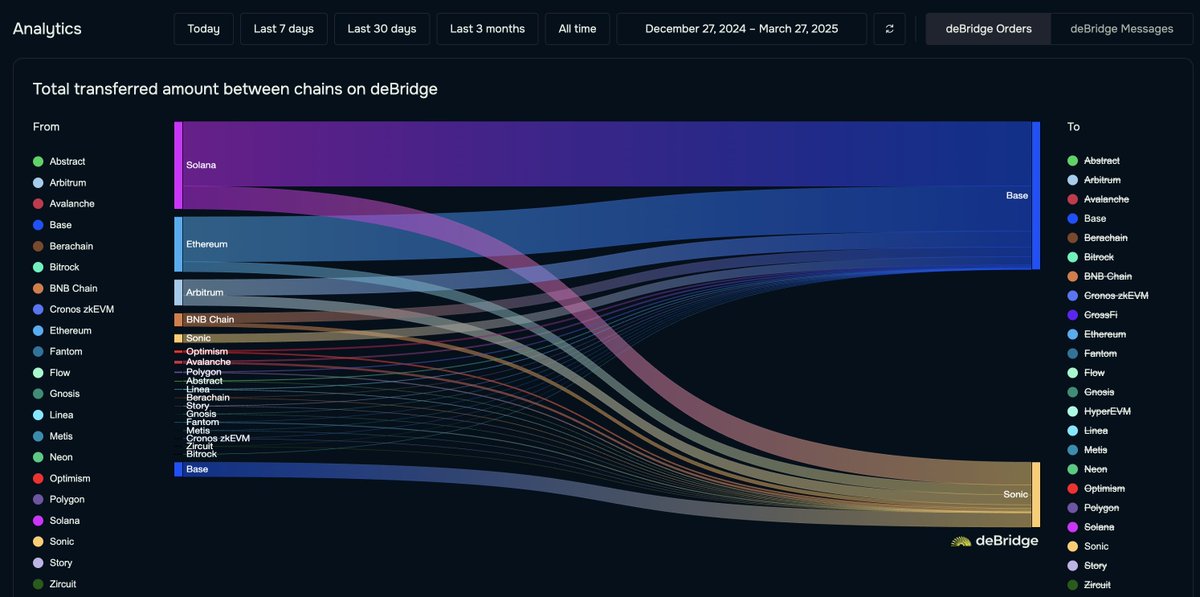Image resolution: width=1200 pixels, height=597 pixels.
Task: Enable struck-through CrossFi in the To legend
Action: click(x=1093, y=315)
